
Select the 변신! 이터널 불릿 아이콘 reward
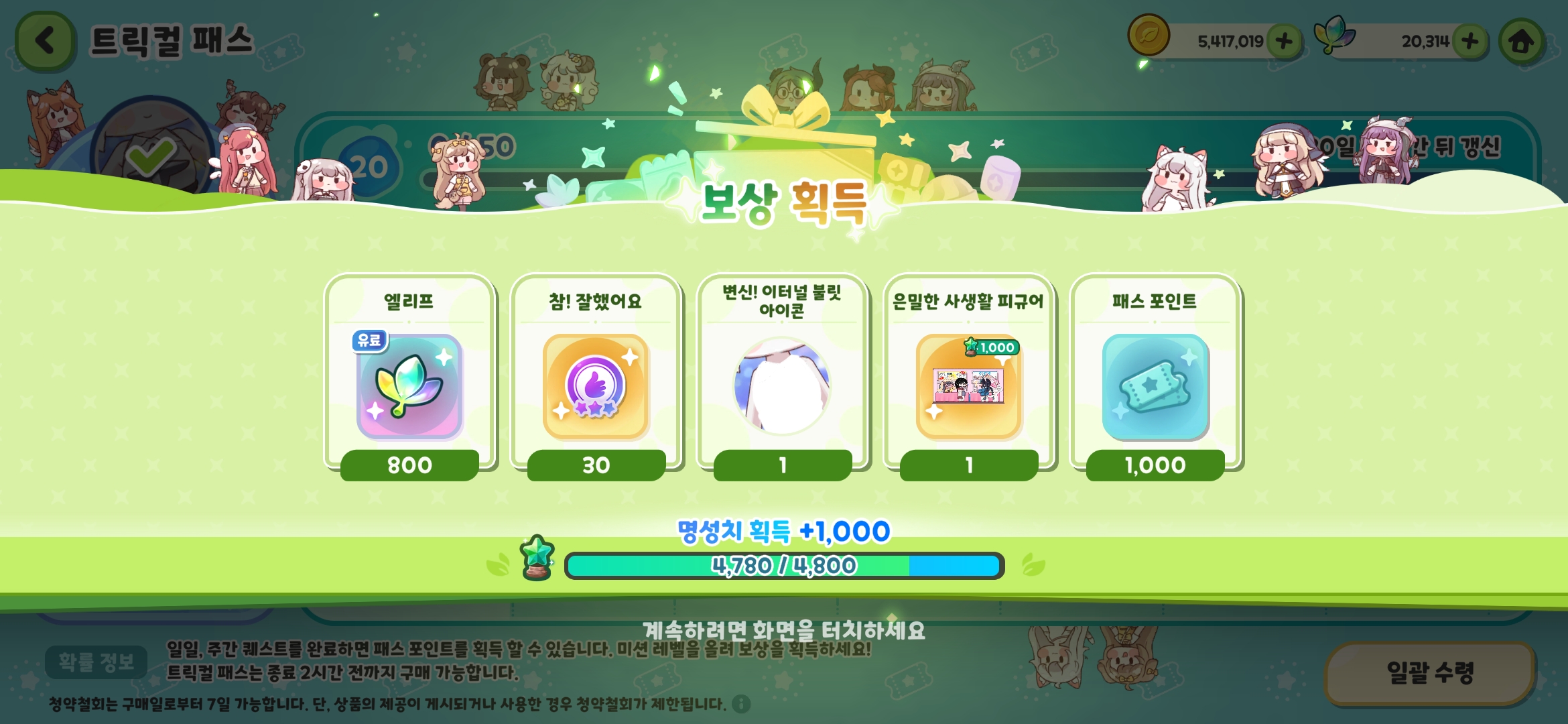[x=782, y=387]
